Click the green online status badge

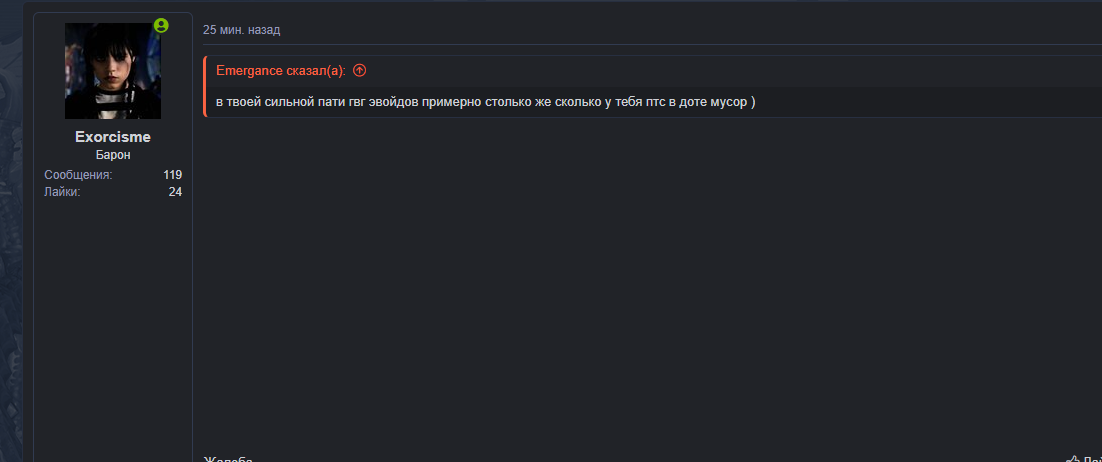pyautogui.click(x=161, y=26)
